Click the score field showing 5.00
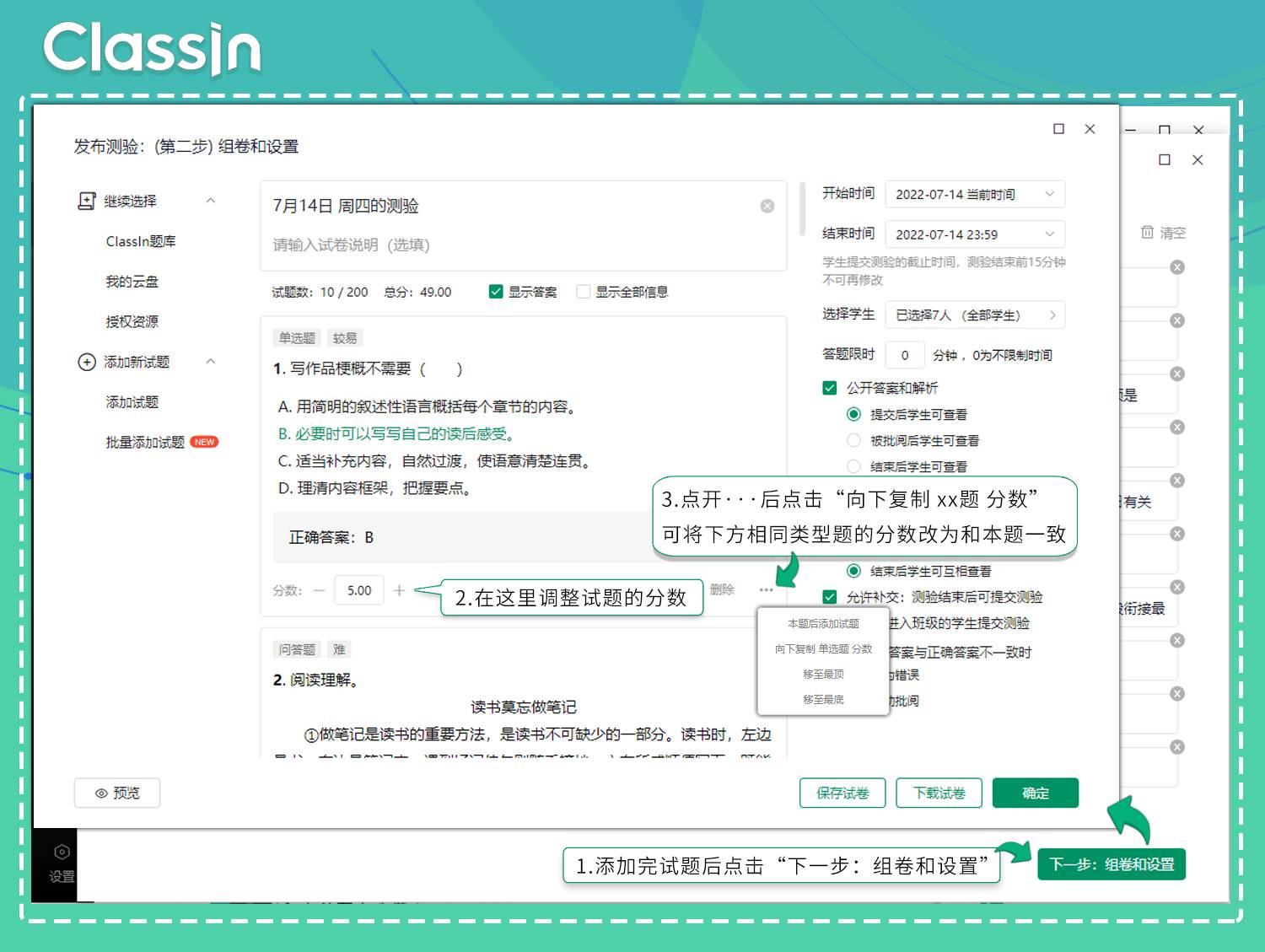 (359, 590)
